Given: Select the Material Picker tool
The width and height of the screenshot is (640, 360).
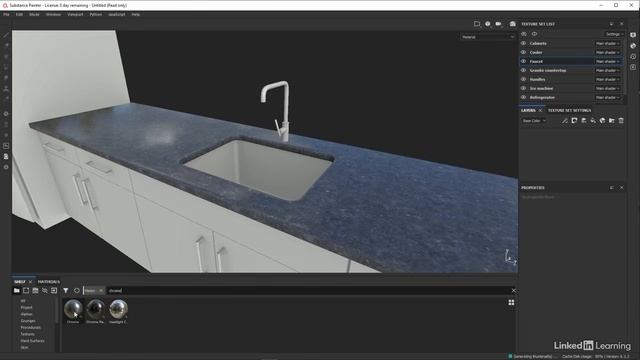Looking at the screenshot, I should (6, 98).
